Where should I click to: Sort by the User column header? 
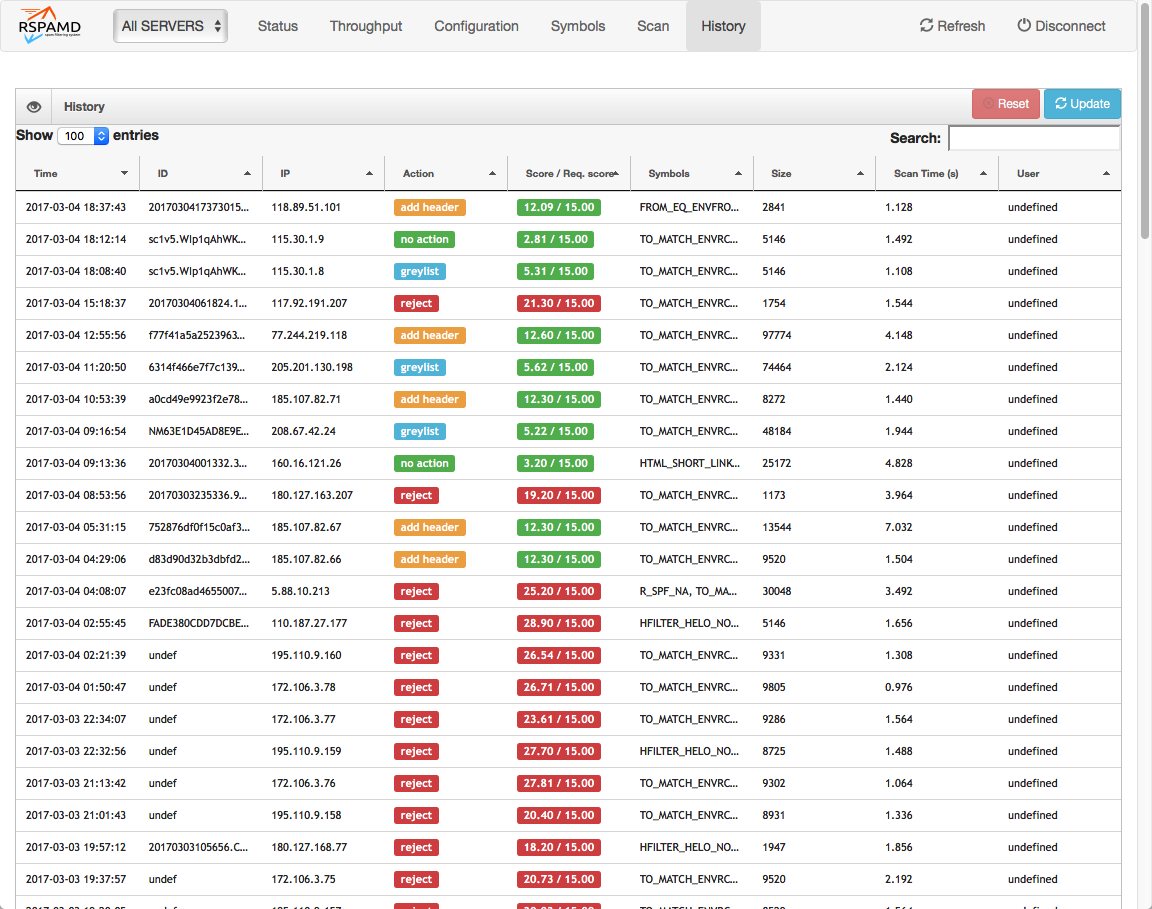click(x=1059, y=173)
